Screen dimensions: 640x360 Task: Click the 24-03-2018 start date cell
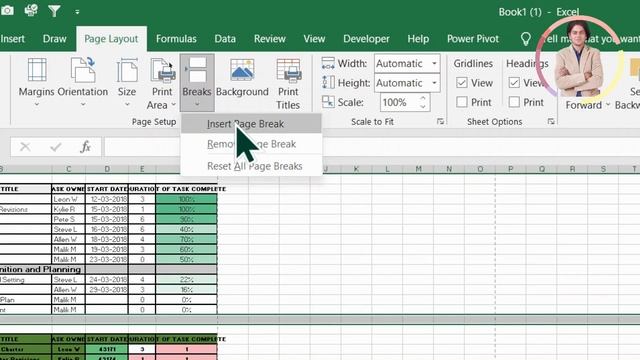point(107,280)
